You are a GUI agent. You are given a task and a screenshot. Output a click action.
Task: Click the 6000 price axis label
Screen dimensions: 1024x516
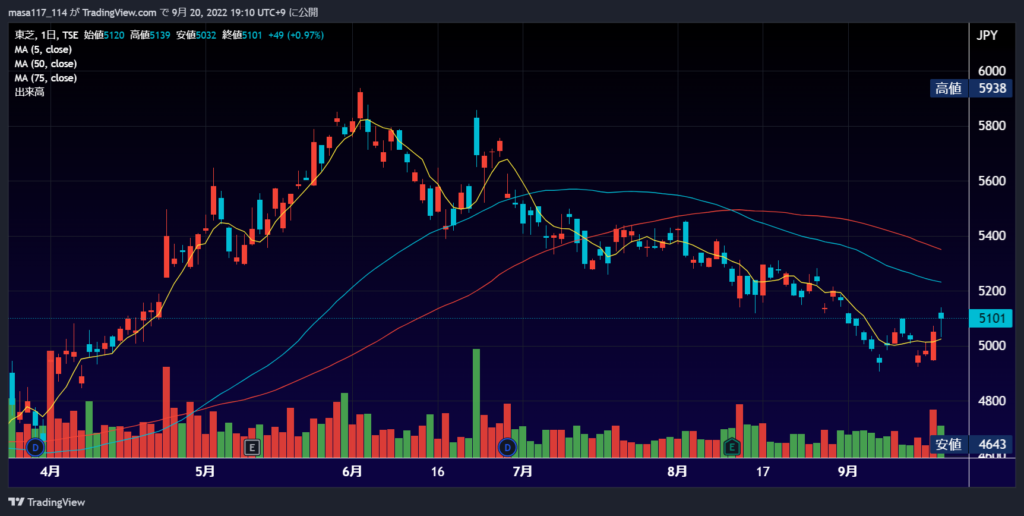(991, 71)
